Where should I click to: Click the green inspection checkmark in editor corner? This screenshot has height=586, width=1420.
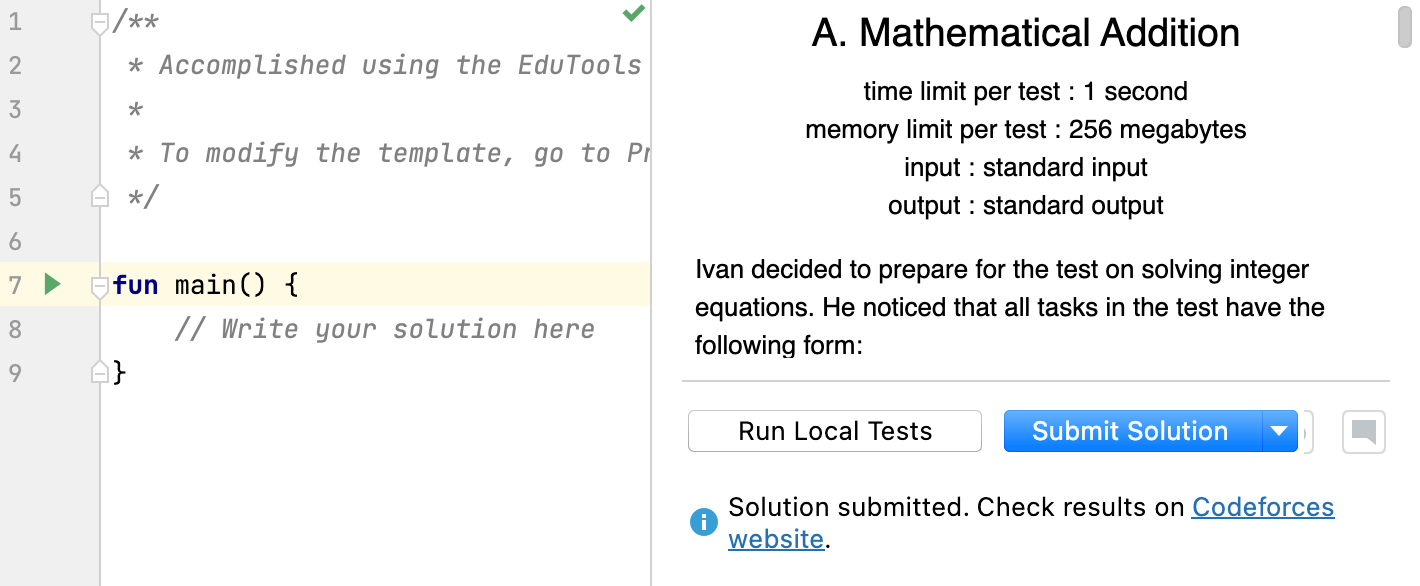tap(633, 14)
